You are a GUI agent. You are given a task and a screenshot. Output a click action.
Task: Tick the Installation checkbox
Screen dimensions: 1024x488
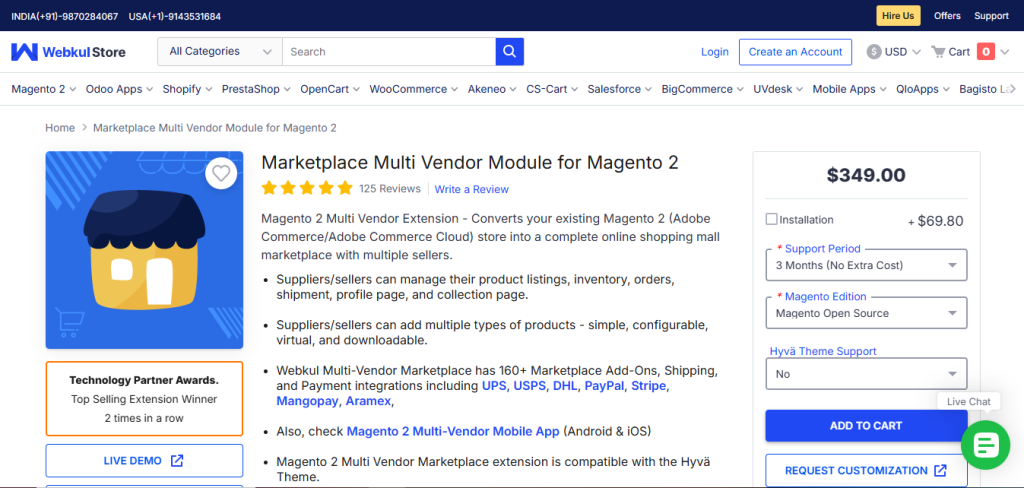771,220
